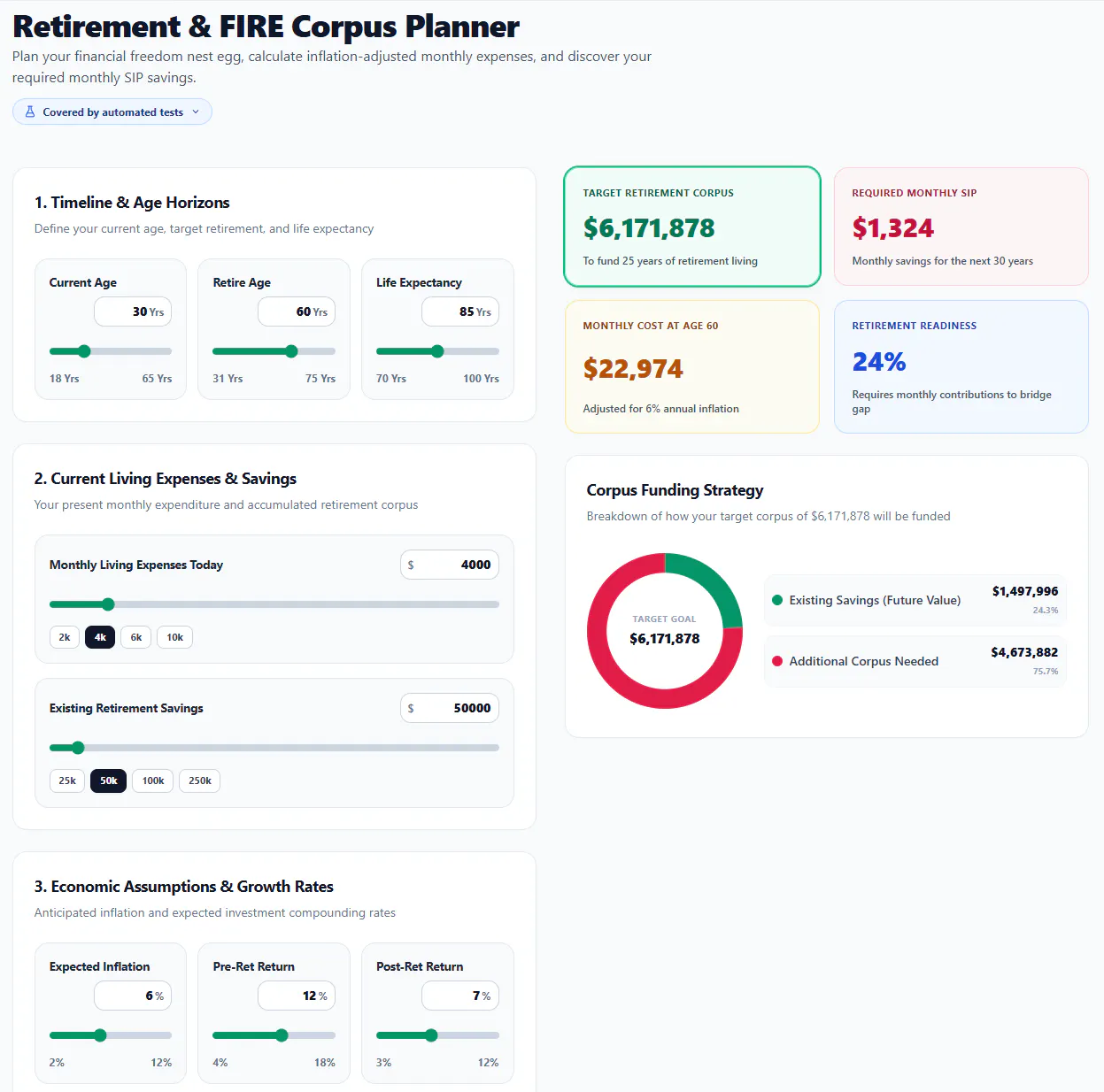Image resolution: width=1104 pixels, height=1092 pixels.
Task: Click the Post-Ret Return percent input
Action: pyautogui.click(x=460, y=996)
